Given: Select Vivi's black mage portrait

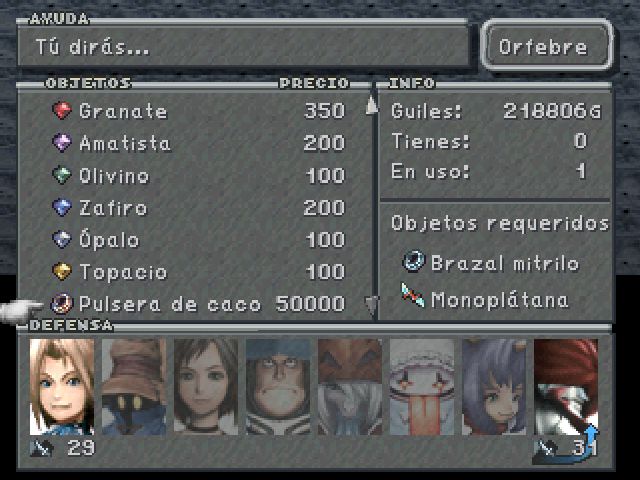Looking at the screenshot, I should point(134,387).
